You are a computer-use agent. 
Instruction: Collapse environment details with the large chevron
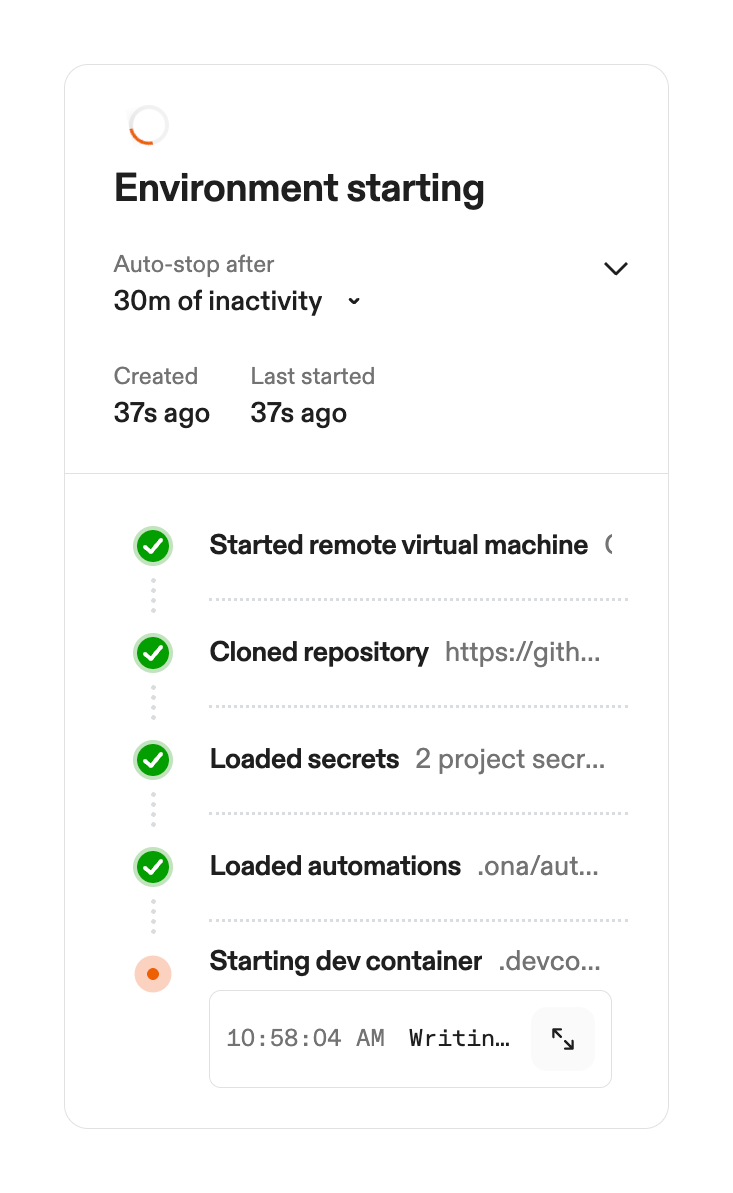click(x=616, y=268)
